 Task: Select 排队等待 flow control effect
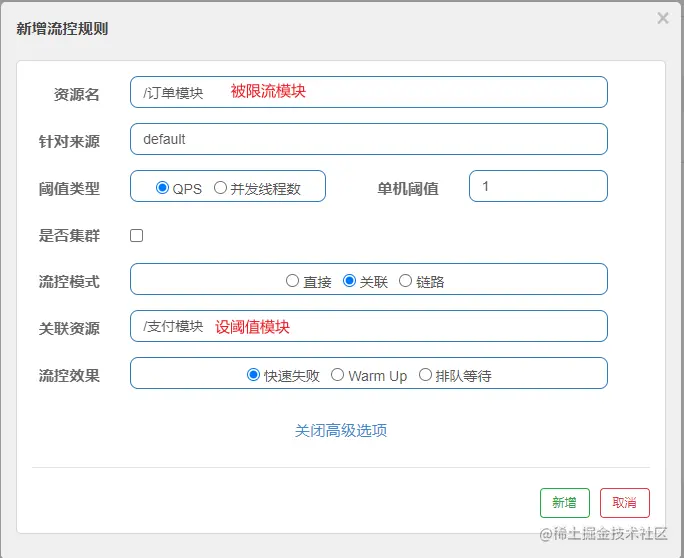coord(425,375)
